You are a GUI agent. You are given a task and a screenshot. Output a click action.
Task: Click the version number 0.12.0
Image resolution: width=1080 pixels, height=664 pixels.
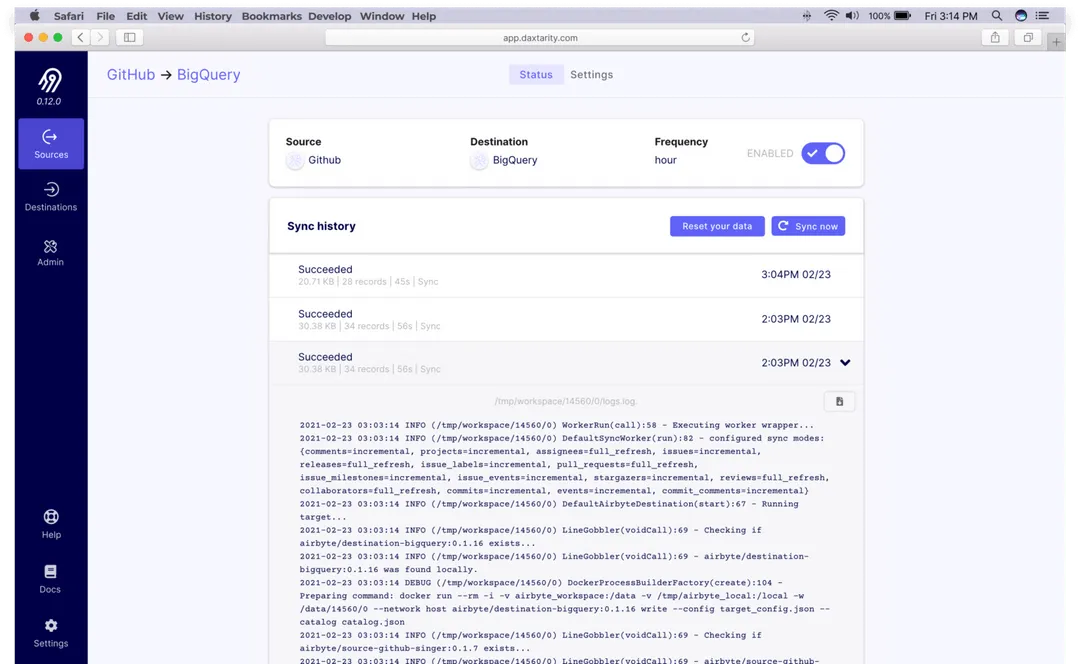click(49, 101)
